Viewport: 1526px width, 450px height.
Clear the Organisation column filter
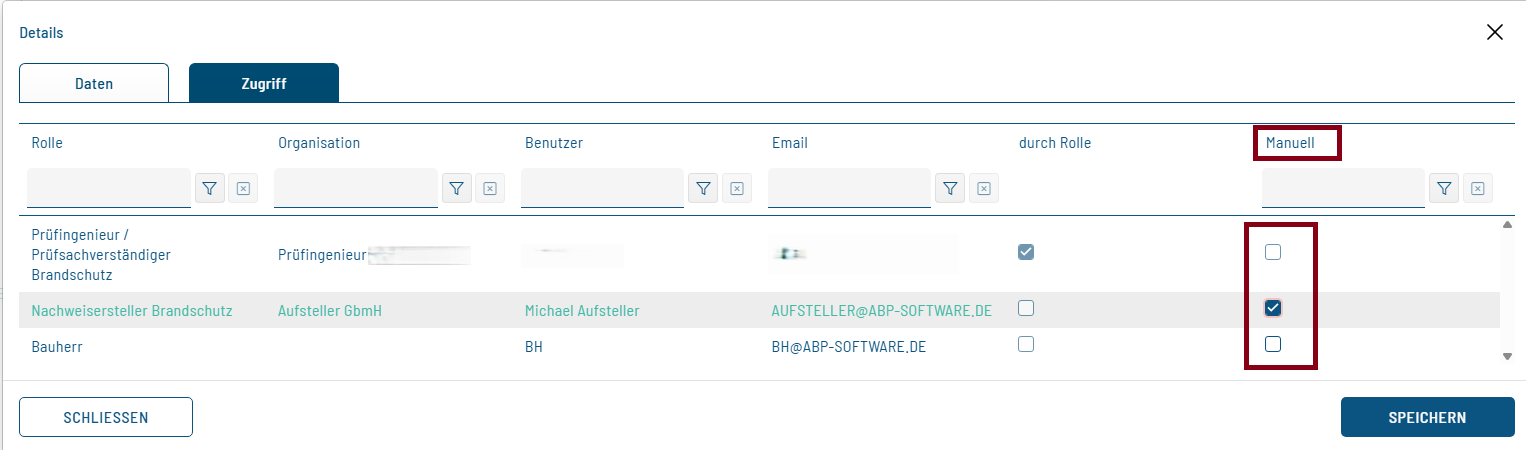489,188
